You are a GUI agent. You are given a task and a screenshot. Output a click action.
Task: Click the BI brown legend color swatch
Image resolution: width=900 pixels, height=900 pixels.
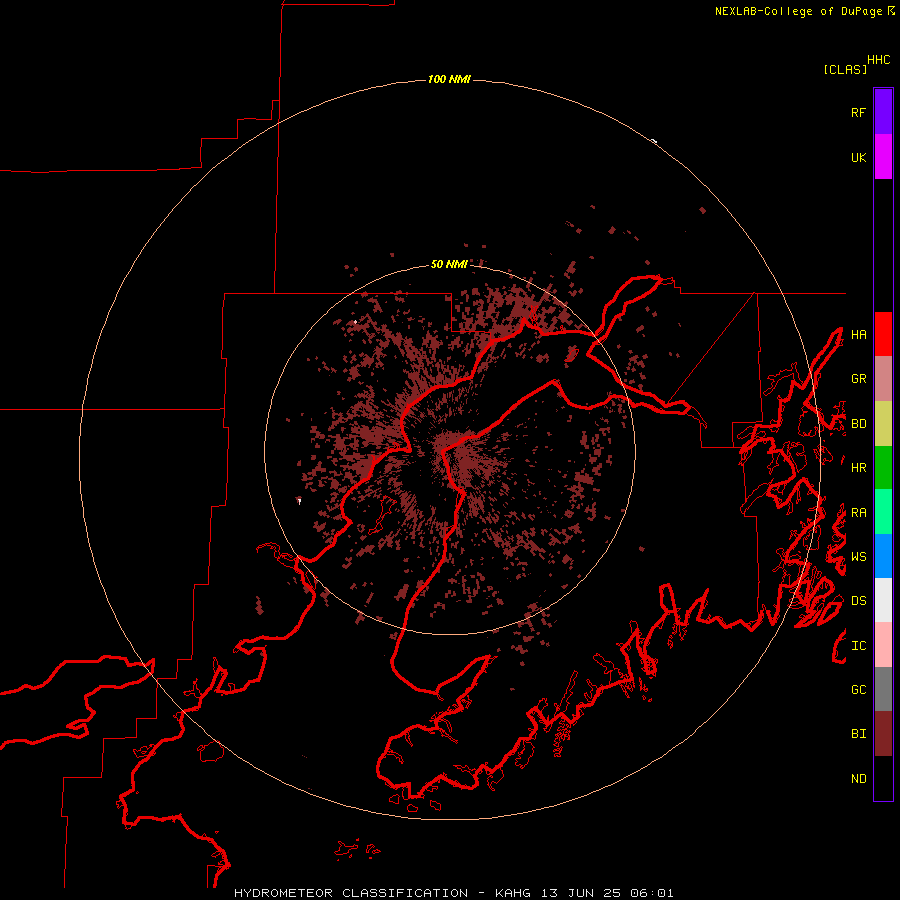(x=883, y=734)
